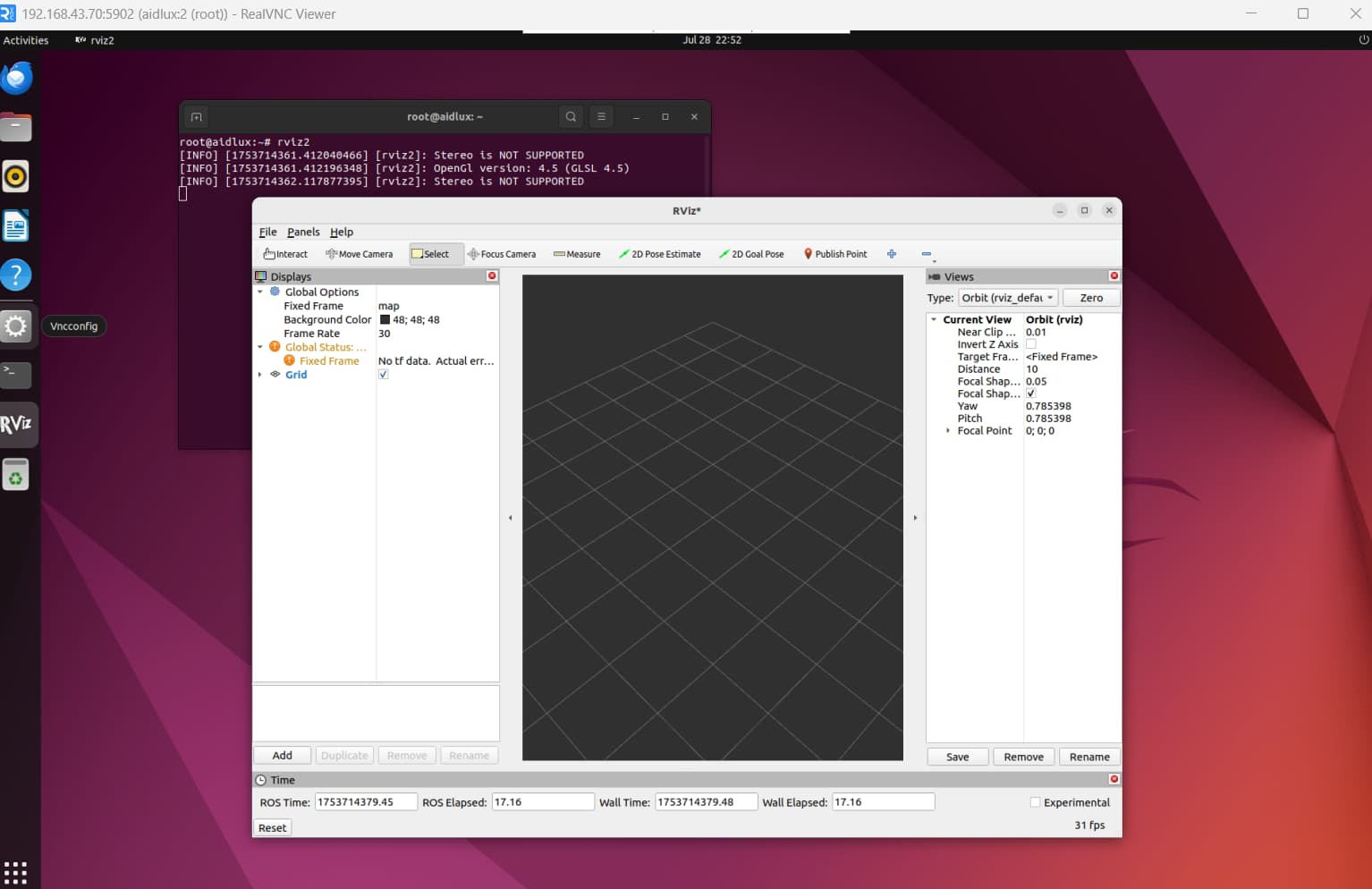Select the Interact tool
Screen dimensions: 1372x889
285,254
